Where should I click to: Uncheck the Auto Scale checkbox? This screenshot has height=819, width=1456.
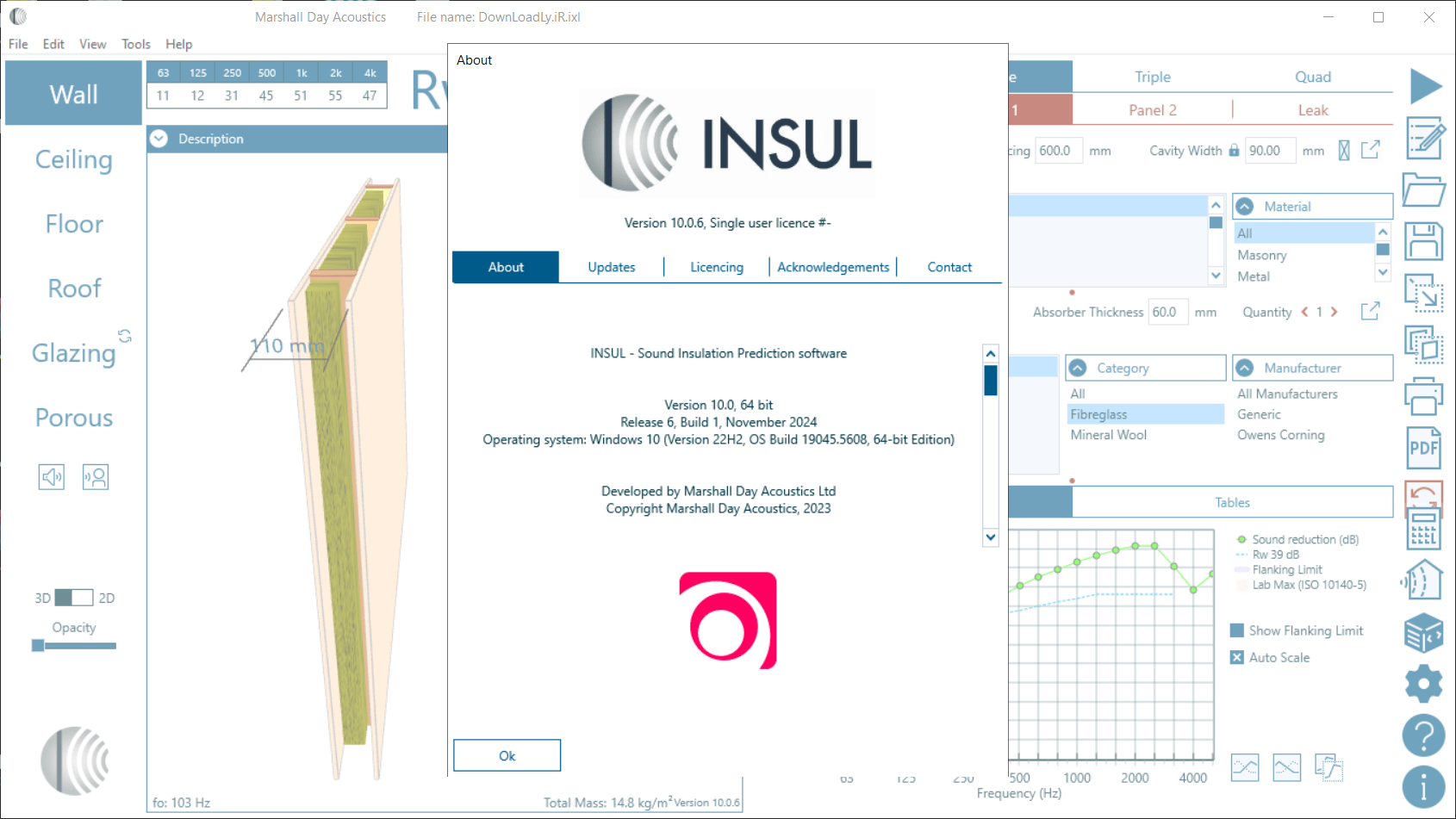click(x=1237, y=657)
